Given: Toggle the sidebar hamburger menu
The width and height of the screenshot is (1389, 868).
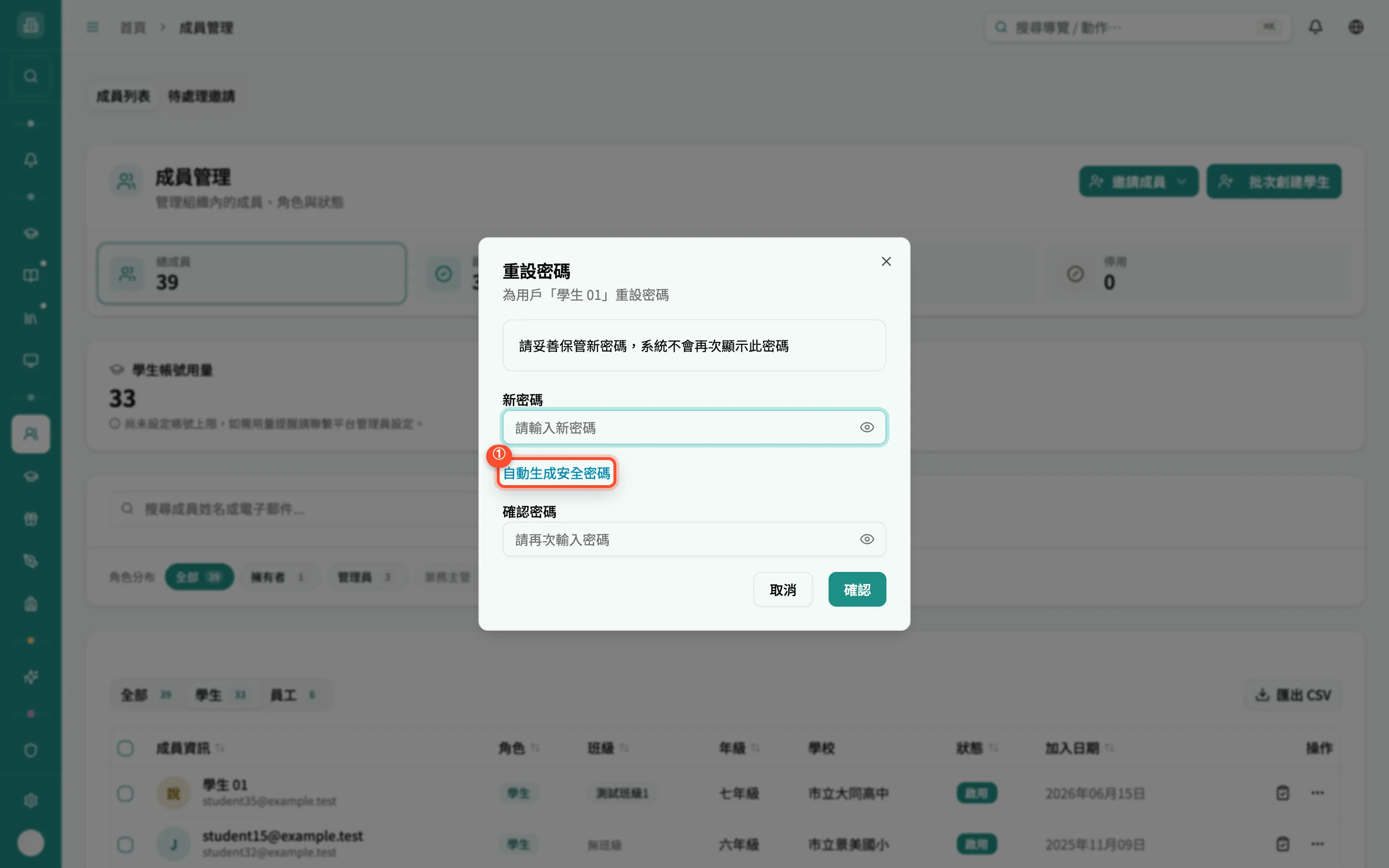Looking at the screenshot, I should coord(93,27).
